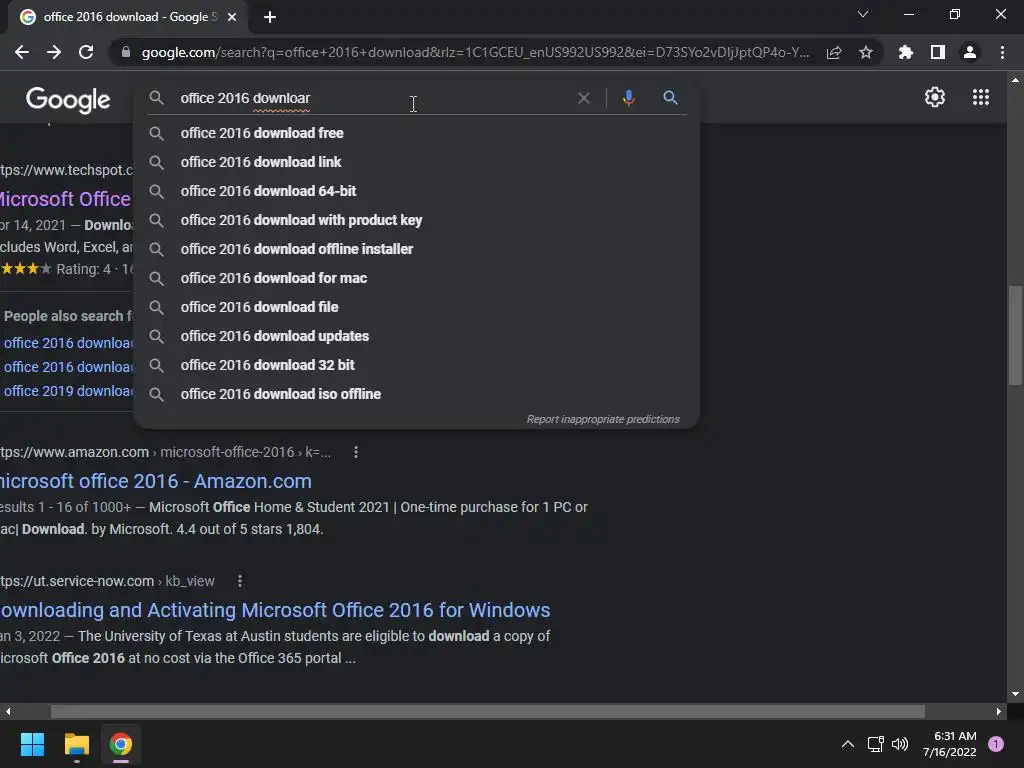The height and width of the screenshot is (768, 1024).
Task: Open the Windows Start menu
Action: pos(32,744)
